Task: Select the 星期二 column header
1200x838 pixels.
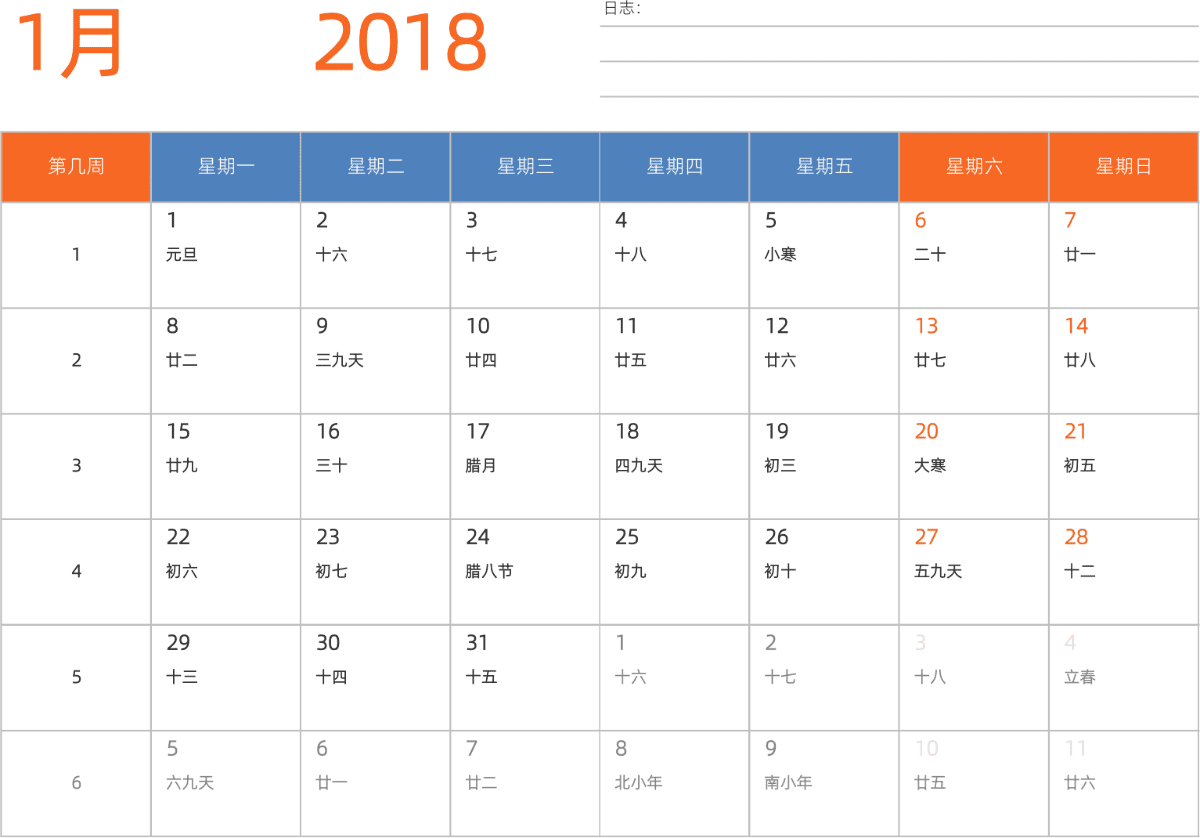Action: [x=376, y=167]
